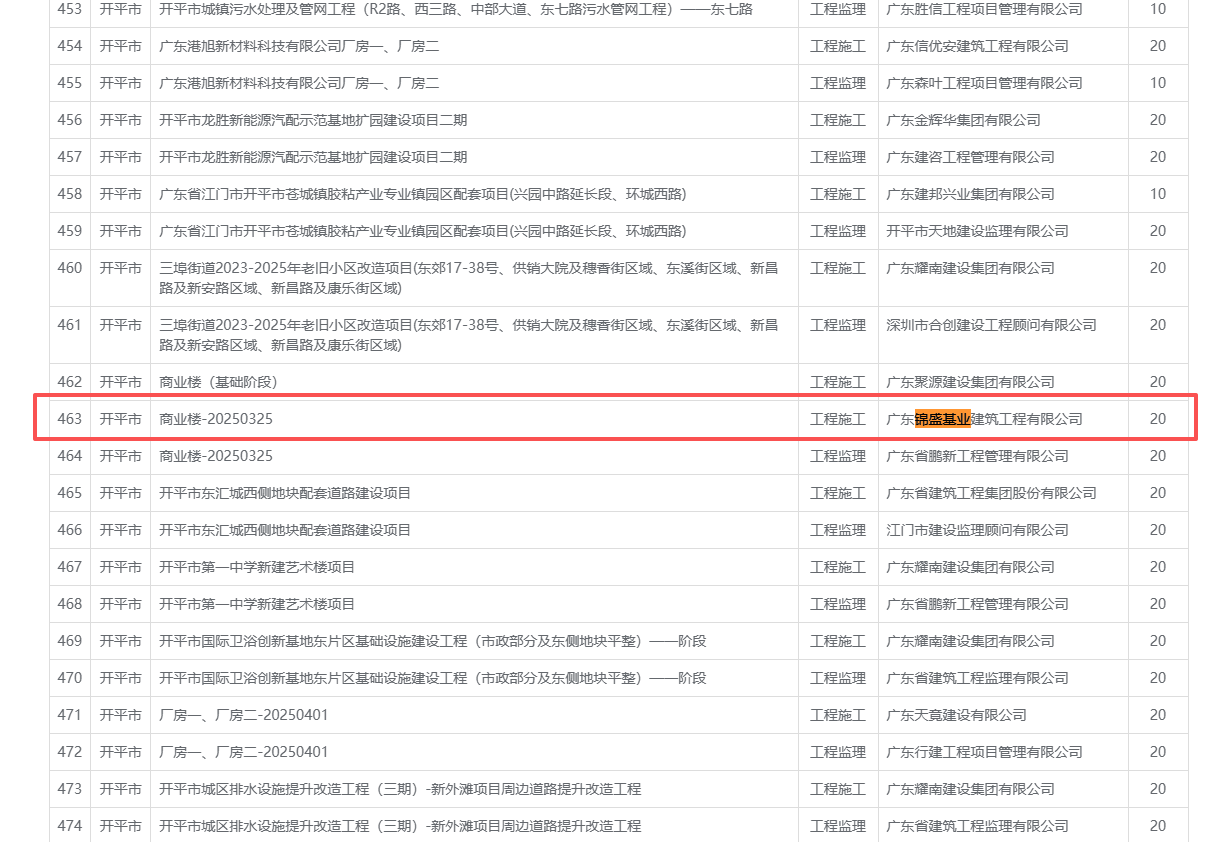Select 深圳市合创建设工程顾问有限公司 cell
Viewport: 1216px width, 842px height.
point(991,325)
